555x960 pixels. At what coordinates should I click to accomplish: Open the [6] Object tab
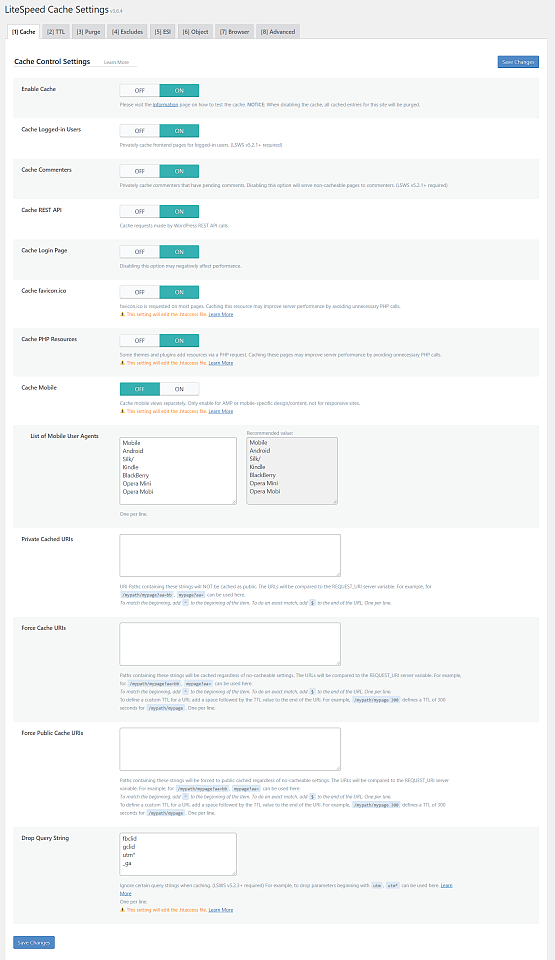(195, 32)
